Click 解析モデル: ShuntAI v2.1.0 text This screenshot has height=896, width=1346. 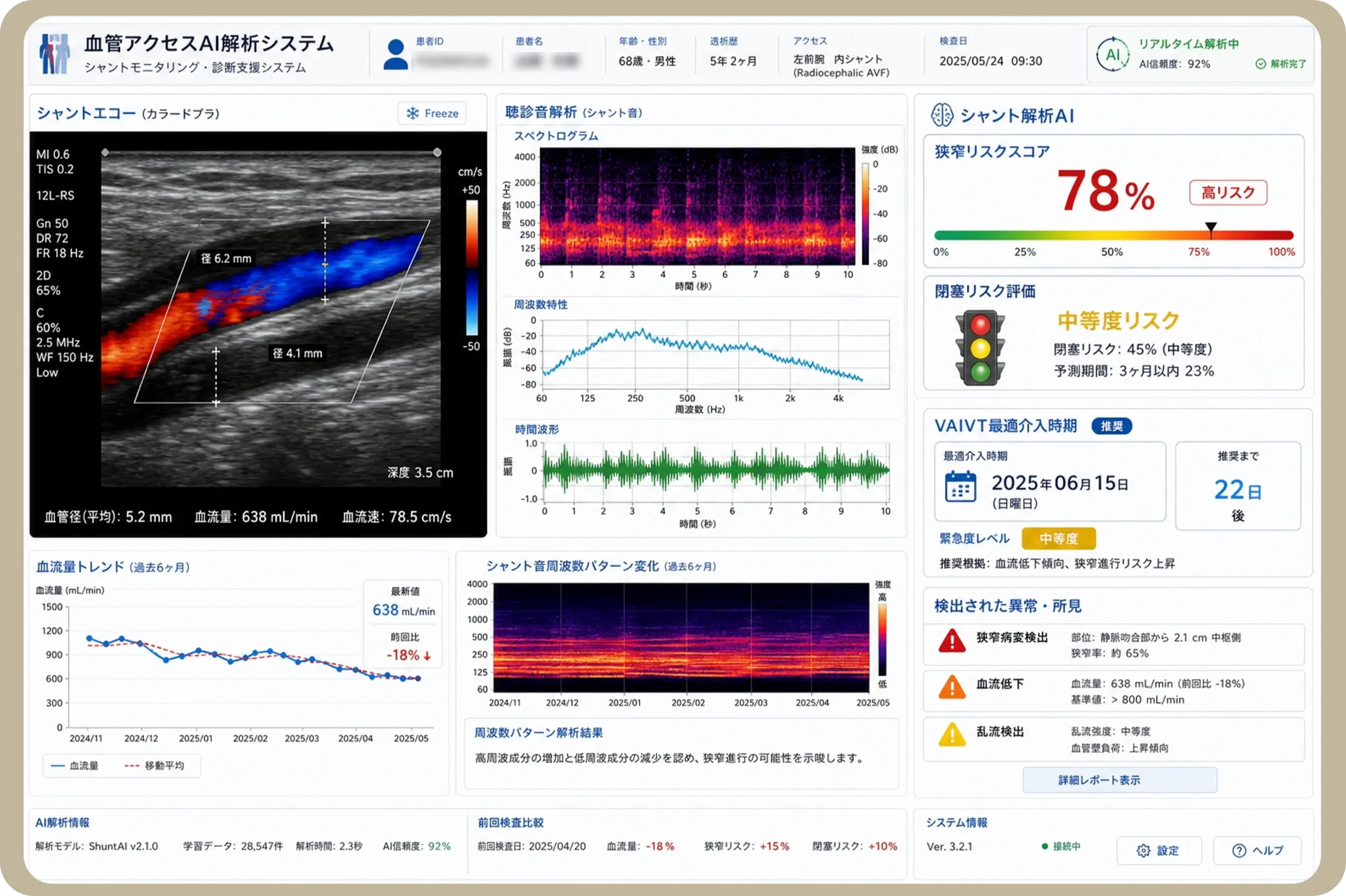[x=97, y=846]
